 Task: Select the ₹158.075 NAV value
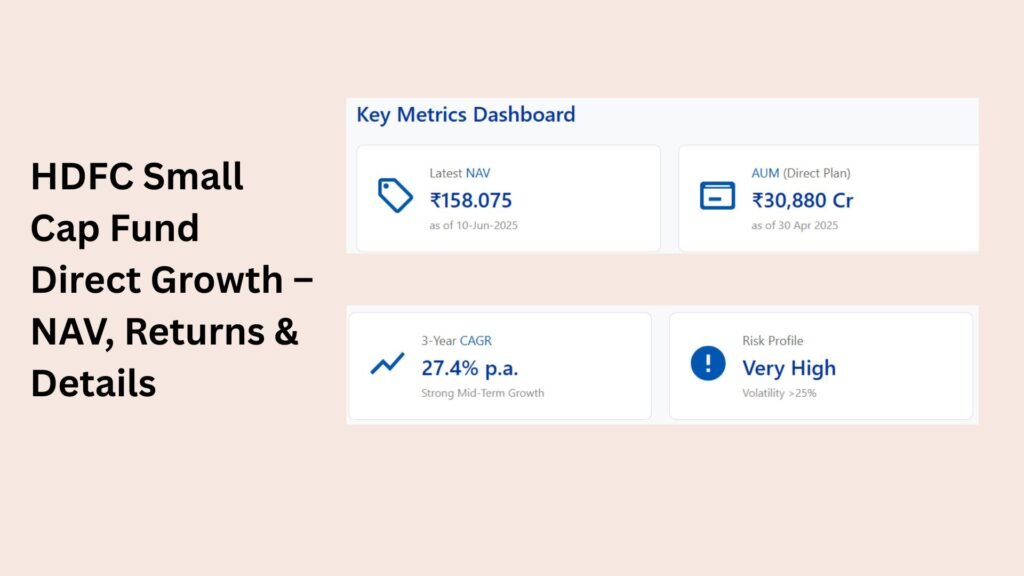click(x=471, y=200)
